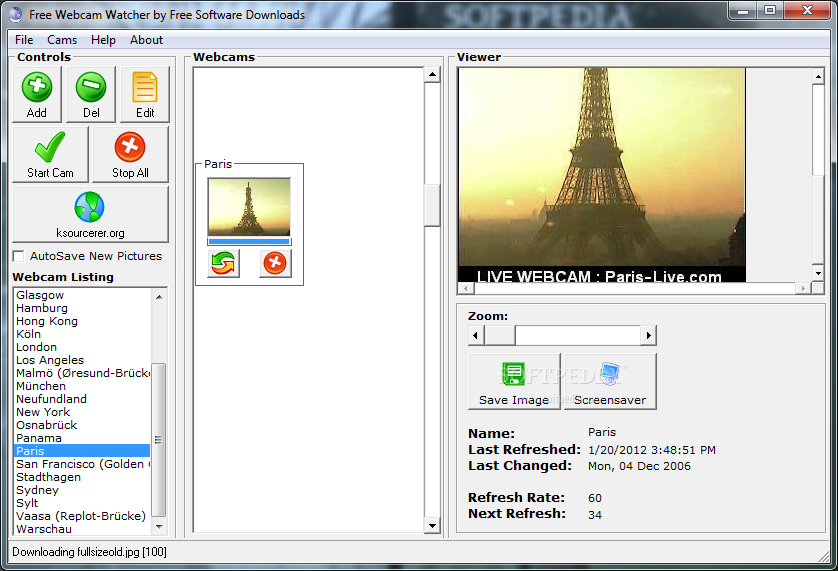Click the Zoom slider right arrow
838x571 pixels.
pyautogui.click(x=648, y=336)
